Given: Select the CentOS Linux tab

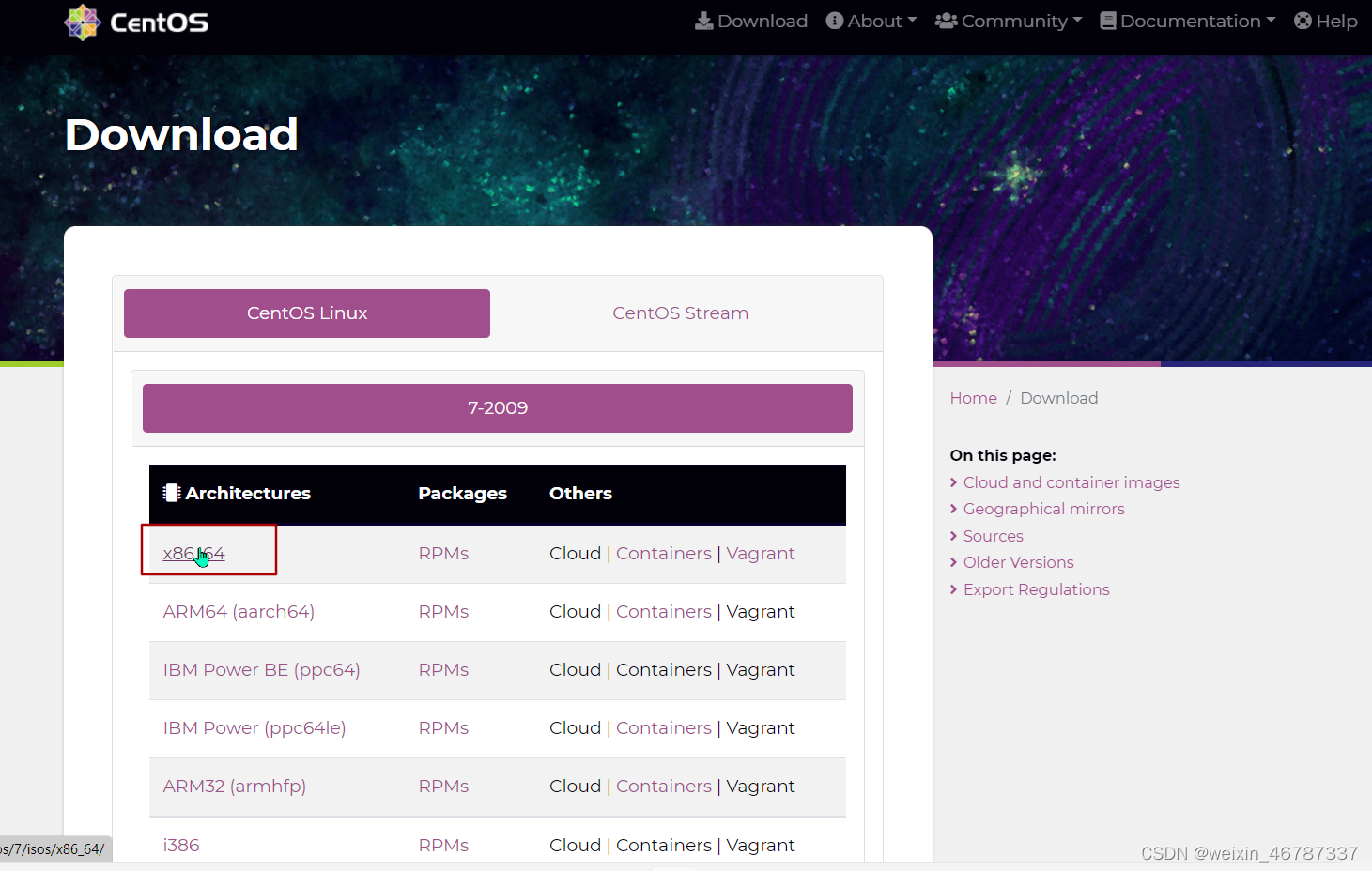Looking at the screenshot, I should [x=307, y=313].
